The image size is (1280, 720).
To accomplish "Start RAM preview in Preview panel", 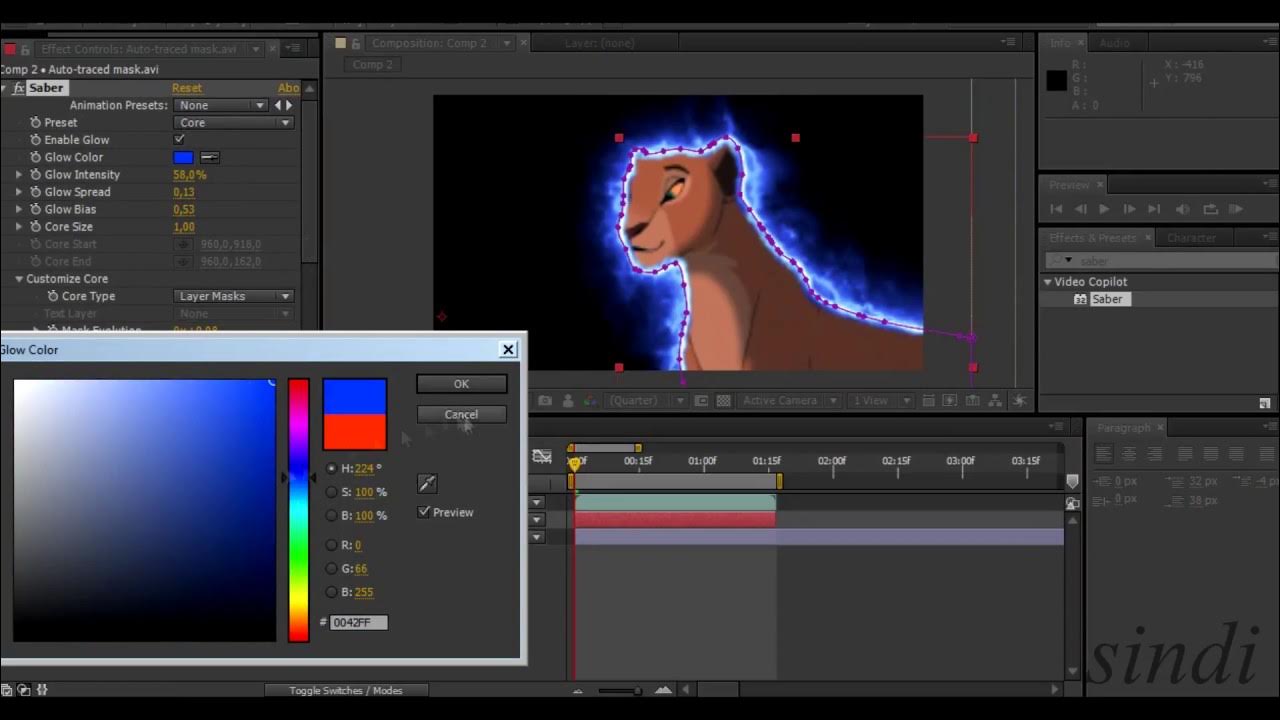I will 1236,209.
